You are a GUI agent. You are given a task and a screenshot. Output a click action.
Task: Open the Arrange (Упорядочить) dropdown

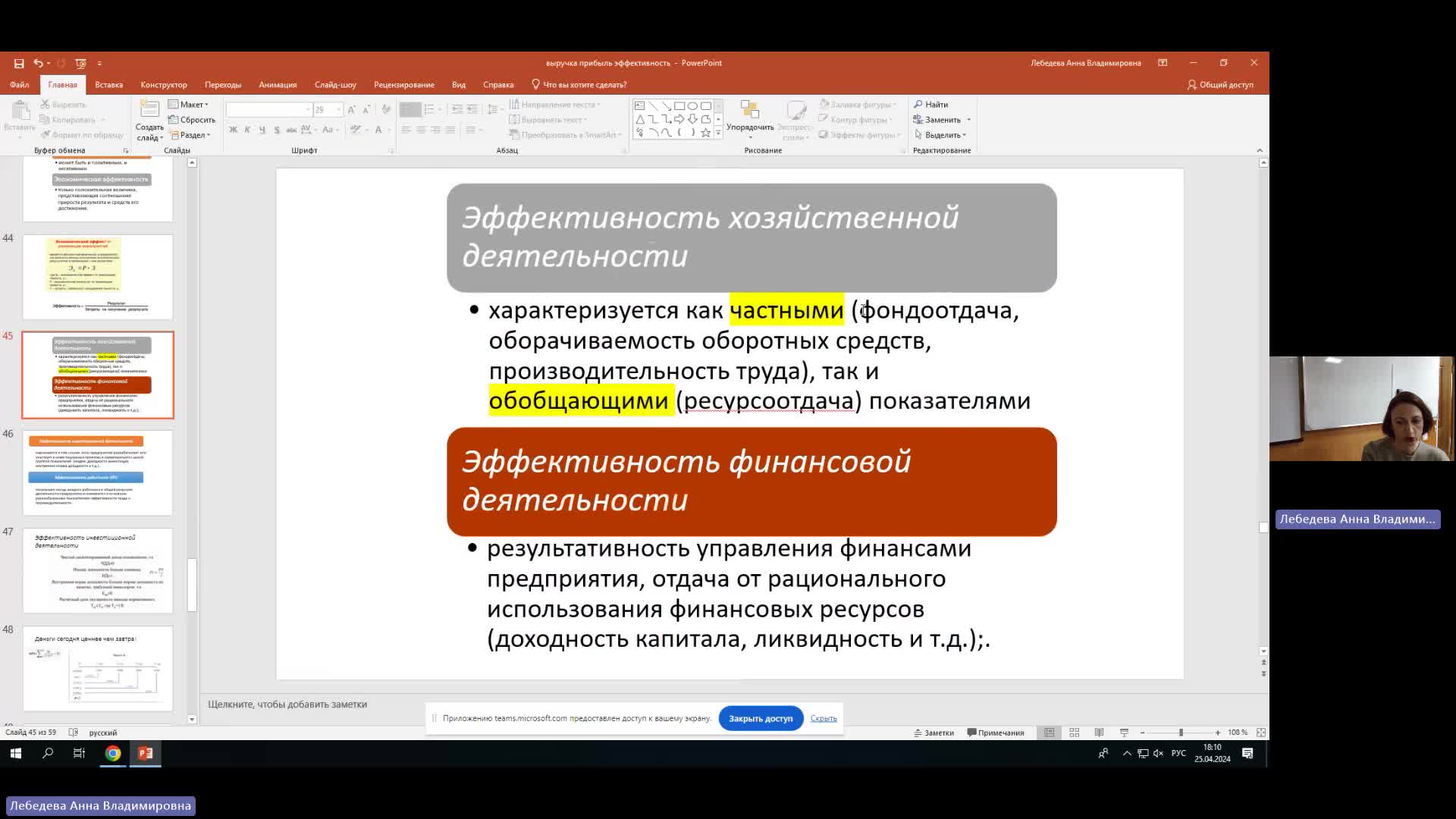(750, 120)
